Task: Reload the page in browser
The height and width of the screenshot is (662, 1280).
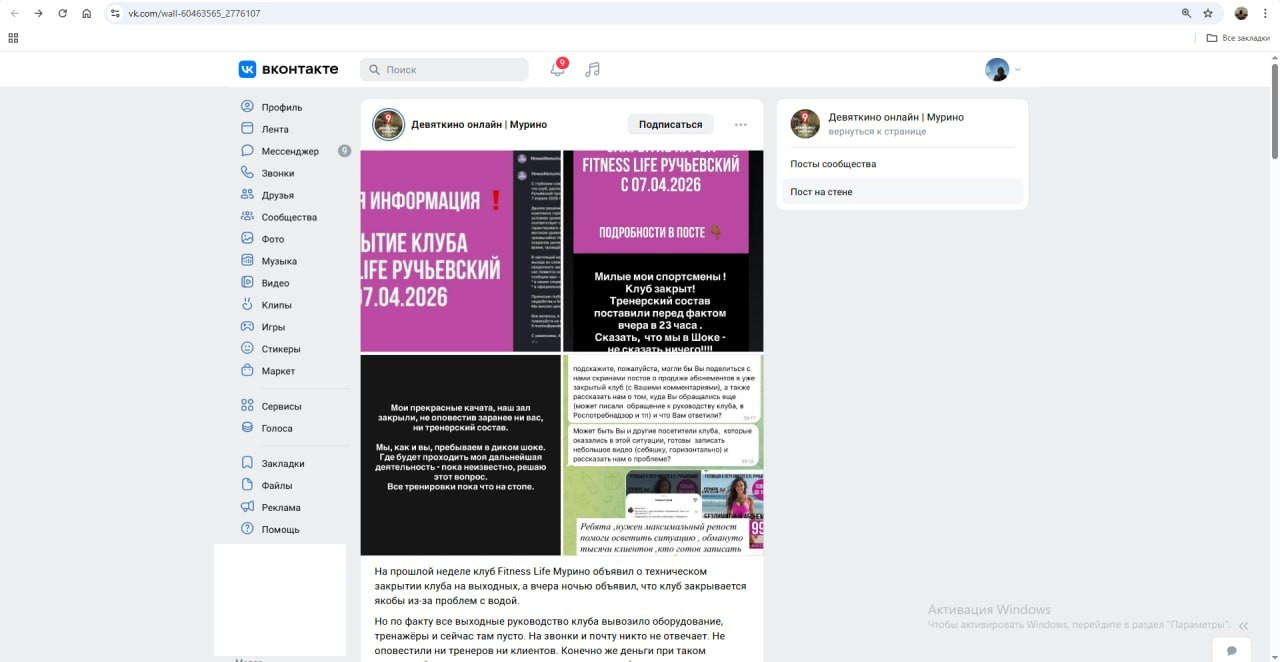Action: (63, 13)
